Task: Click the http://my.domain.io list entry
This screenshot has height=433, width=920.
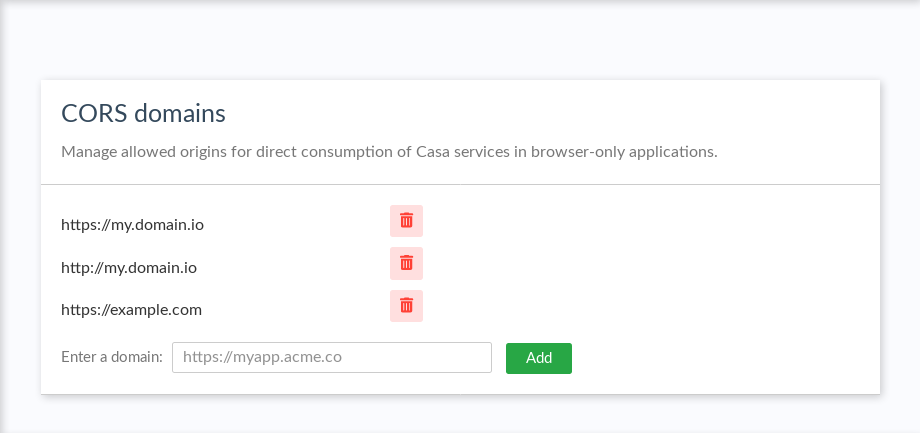Action: coord(128,267)
